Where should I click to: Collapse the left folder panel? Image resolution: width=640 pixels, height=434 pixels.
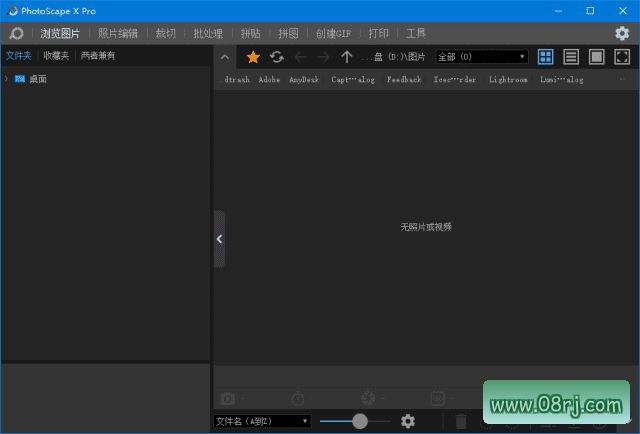(219, 239)
